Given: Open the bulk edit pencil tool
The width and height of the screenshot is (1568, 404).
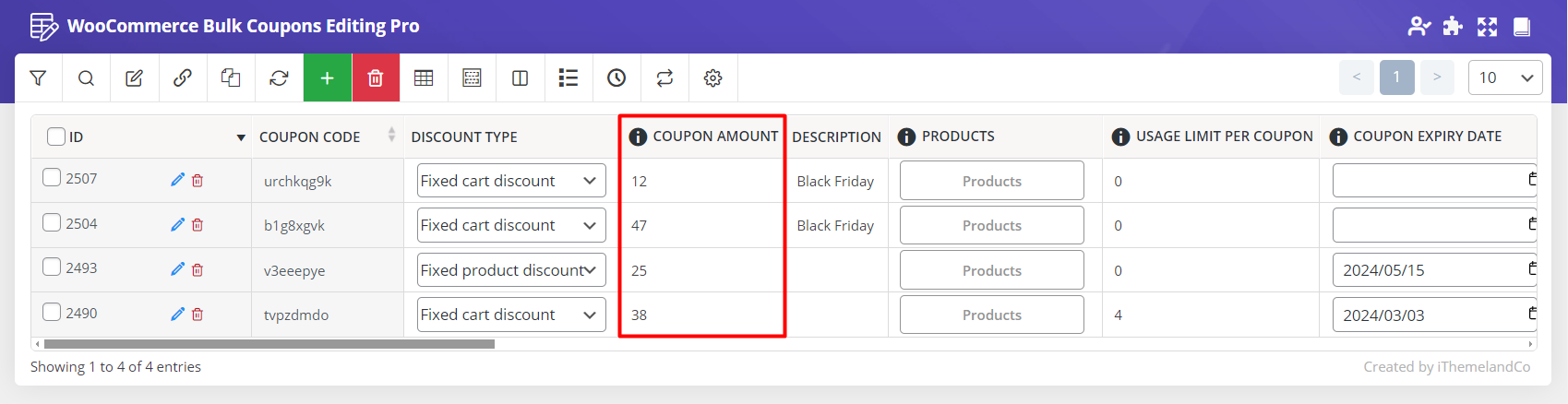Looking at the screenshot, I should pyautogui.click(x=134, y=78).
